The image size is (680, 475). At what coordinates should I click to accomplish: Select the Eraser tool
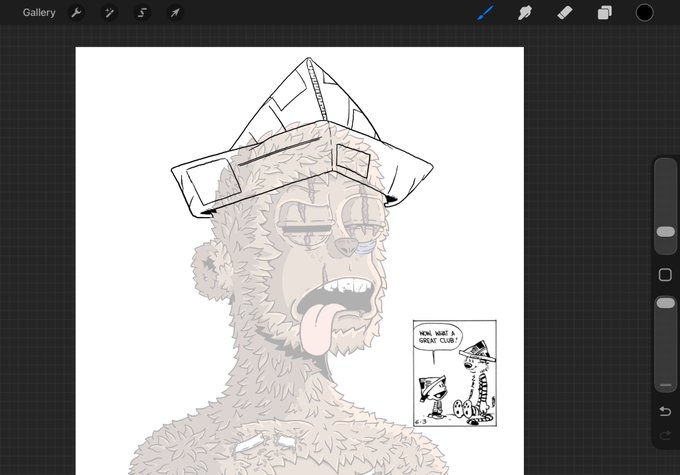click(565, 13)
